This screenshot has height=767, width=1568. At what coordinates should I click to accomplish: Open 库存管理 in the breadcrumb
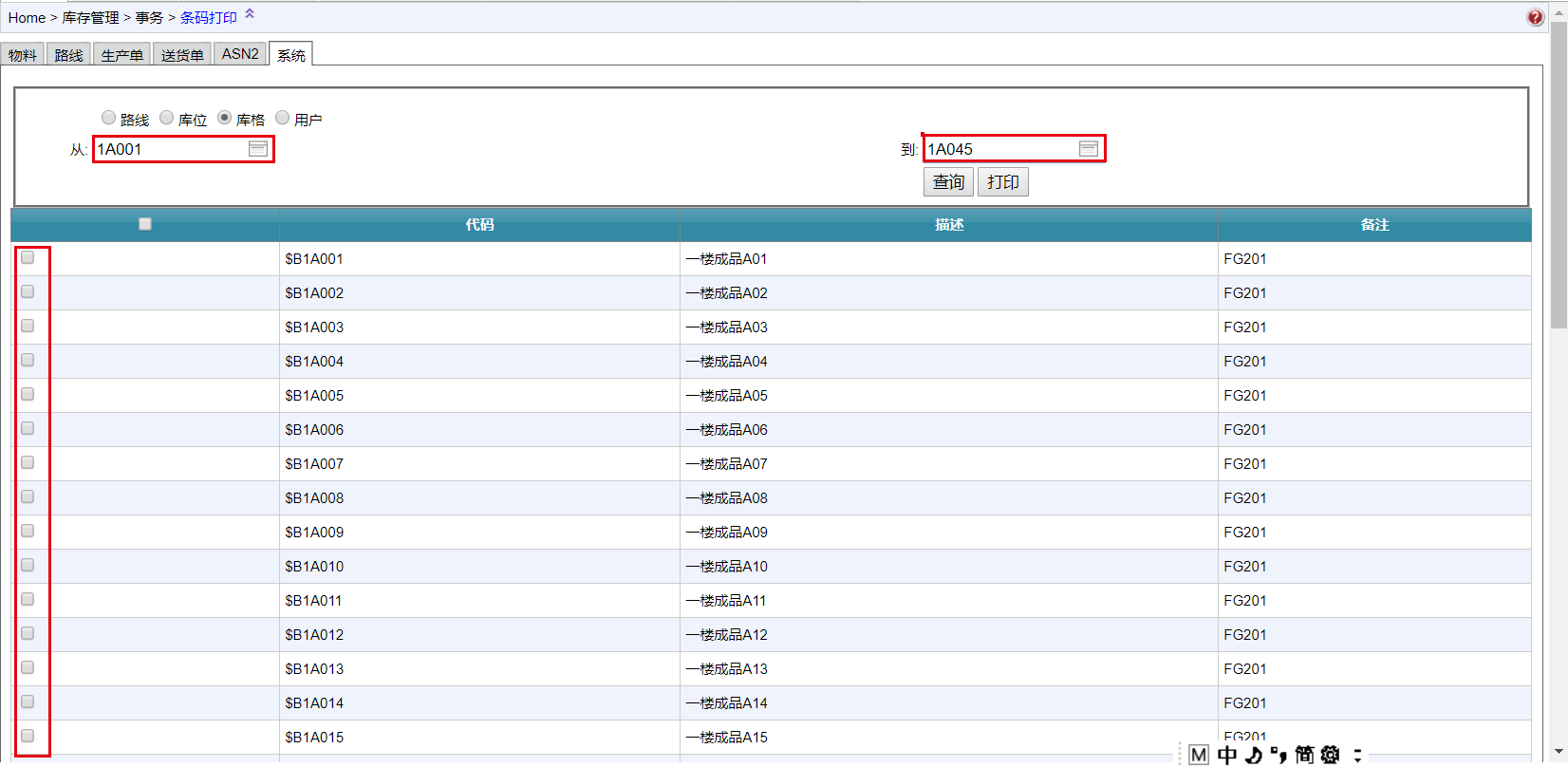tap(91, 18)
